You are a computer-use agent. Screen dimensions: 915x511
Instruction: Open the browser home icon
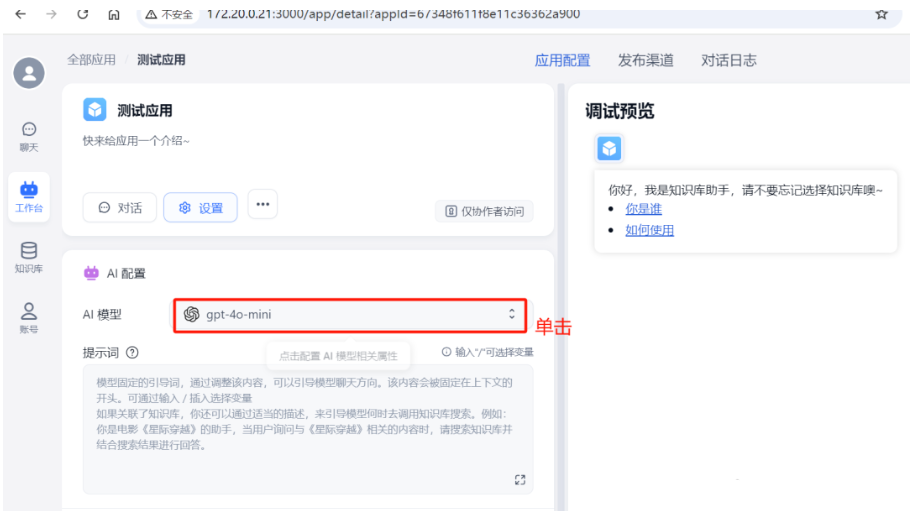(x=114, y=15)
